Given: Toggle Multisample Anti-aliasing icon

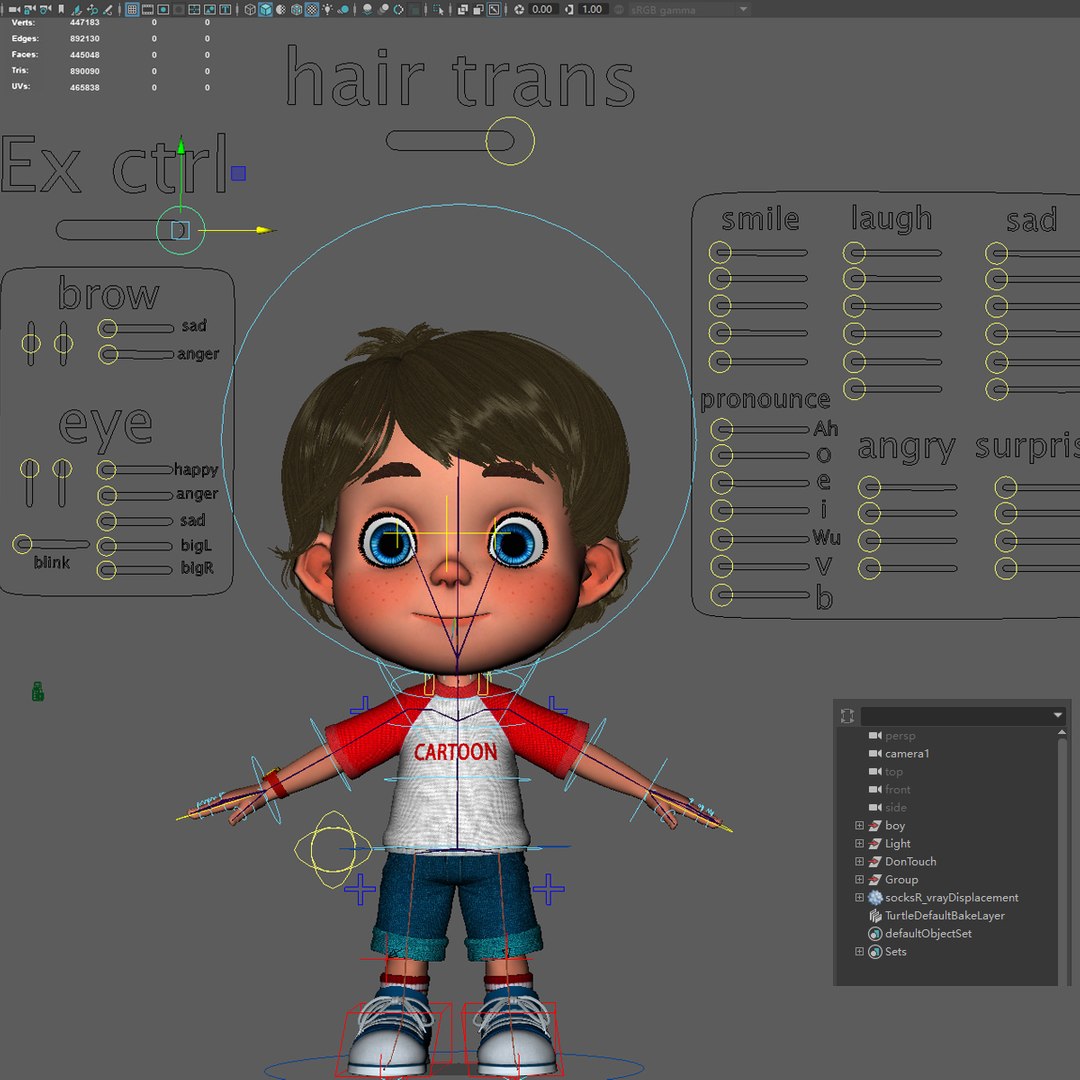Looking at the screenshot, I should pyautogui.click(x=399, y=10).
